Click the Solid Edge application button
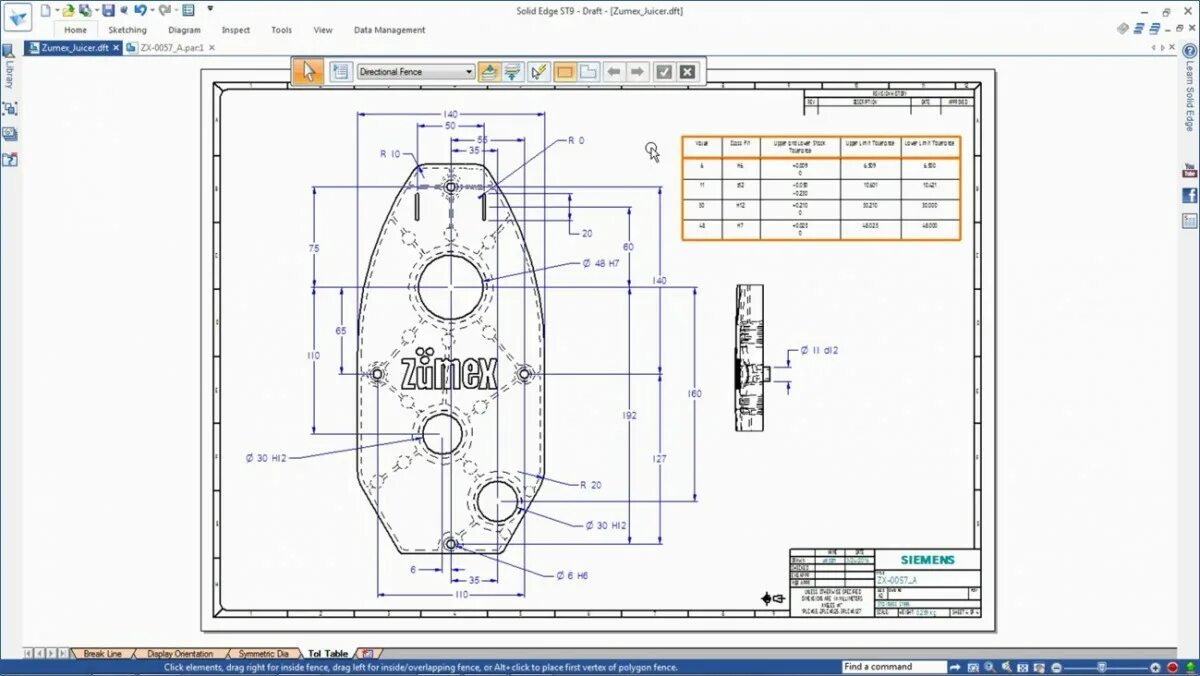The height and width of the screenshot is (676, 1200). point(17,15)
